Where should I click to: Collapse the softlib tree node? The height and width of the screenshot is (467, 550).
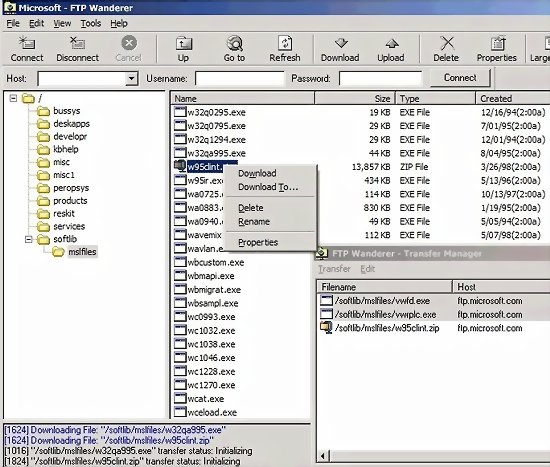28,239
